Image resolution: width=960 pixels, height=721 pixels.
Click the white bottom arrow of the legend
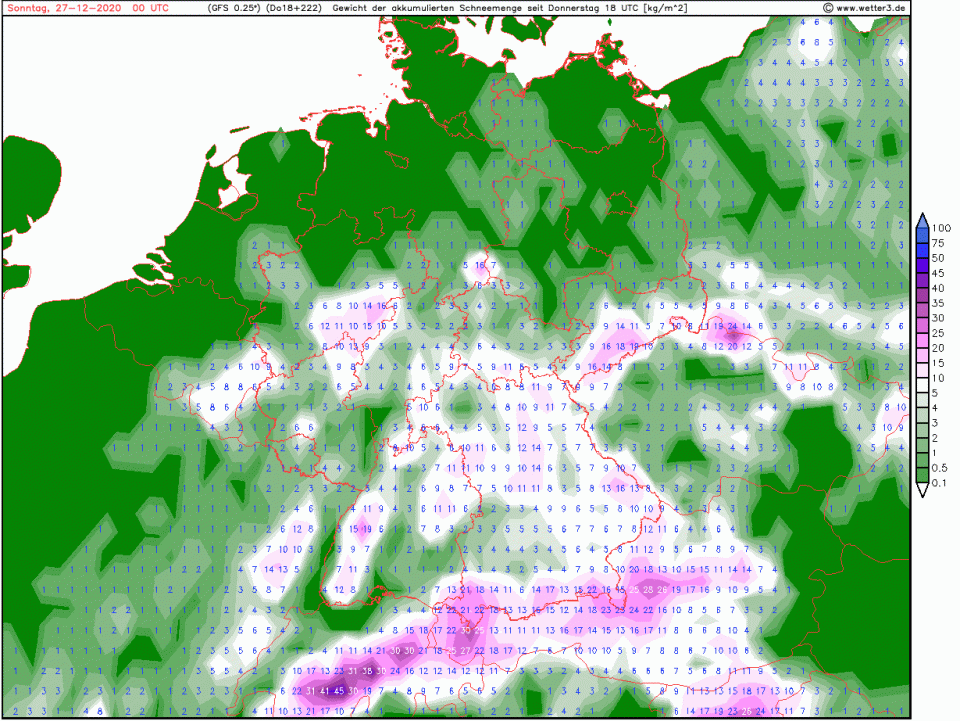coord(923,490)
